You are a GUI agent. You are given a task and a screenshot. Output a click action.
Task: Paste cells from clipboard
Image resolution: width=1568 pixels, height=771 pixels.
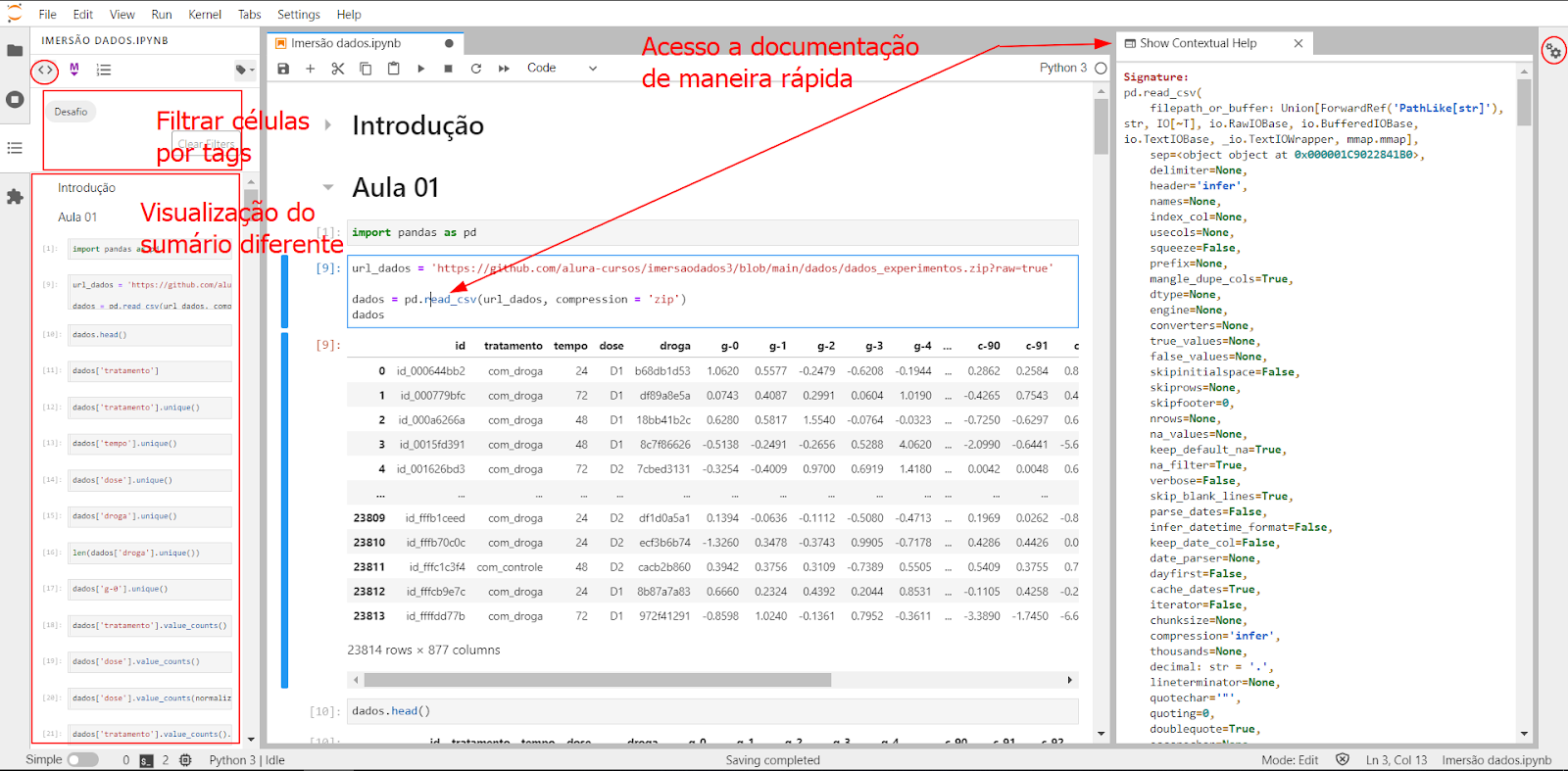pyautogui.click(x=393, y=69)
